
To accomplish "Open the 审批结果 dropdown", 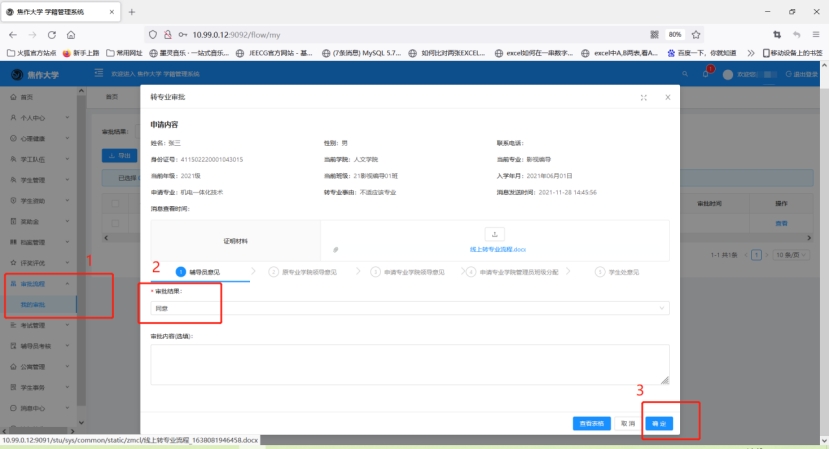I will (410, 308).
